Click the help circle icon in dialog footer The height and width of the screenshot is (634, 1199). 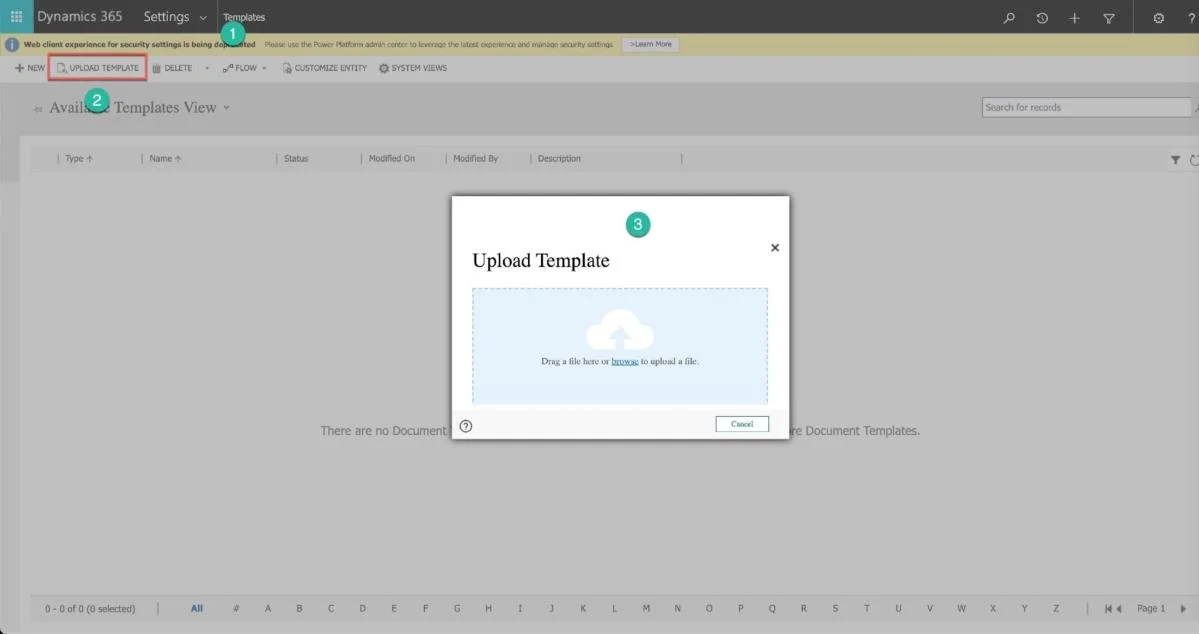click(466, 426)
